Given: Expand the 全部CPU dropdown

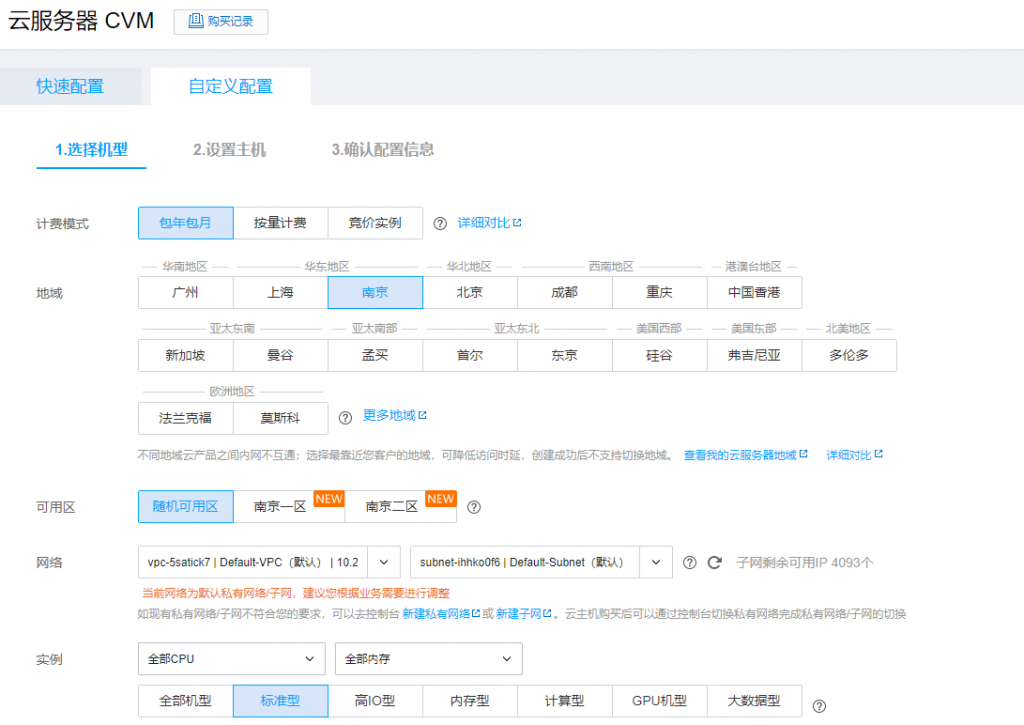Looking at the screenshot, I should click(x=232, y=659).
